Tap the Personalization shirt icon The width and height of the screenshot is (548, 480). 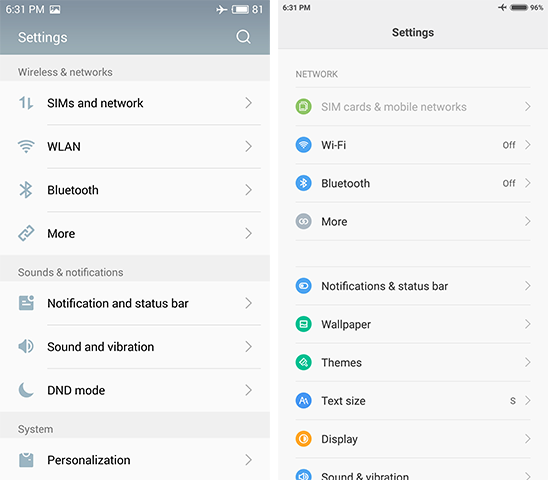click(x=26, y=460)
